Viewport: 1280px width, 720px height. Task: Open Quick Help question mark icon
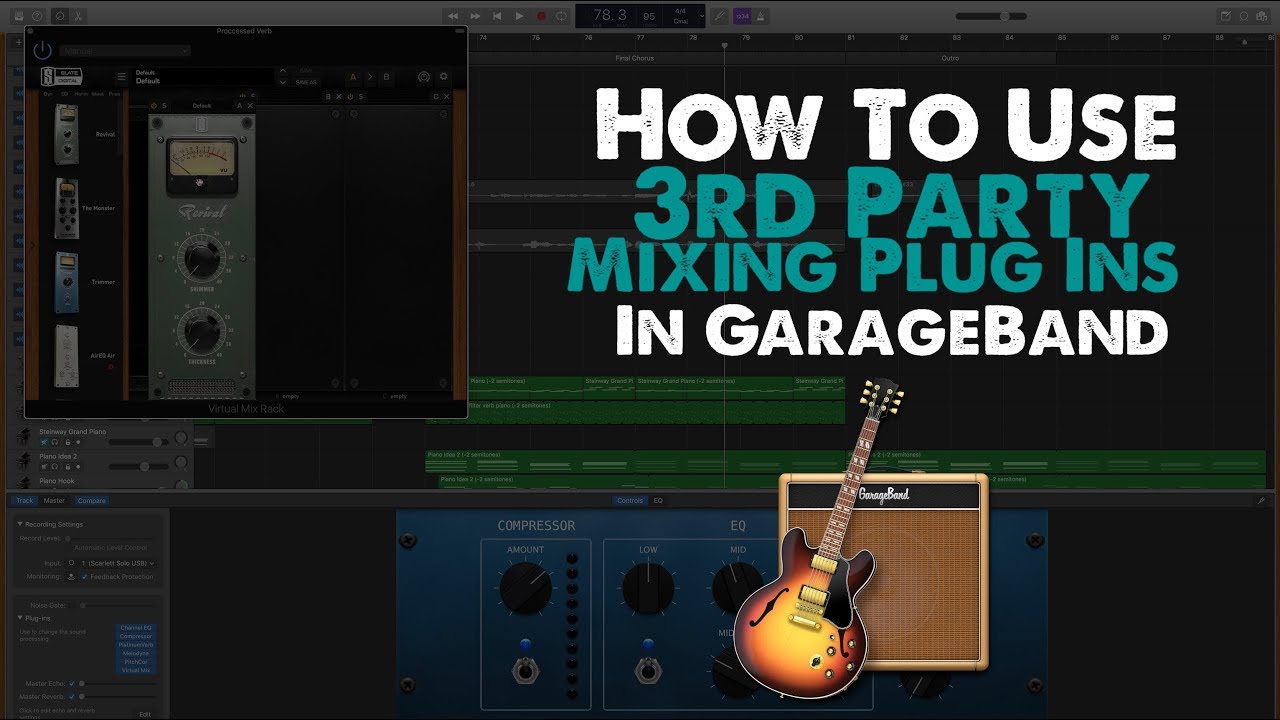click(38, 16)
